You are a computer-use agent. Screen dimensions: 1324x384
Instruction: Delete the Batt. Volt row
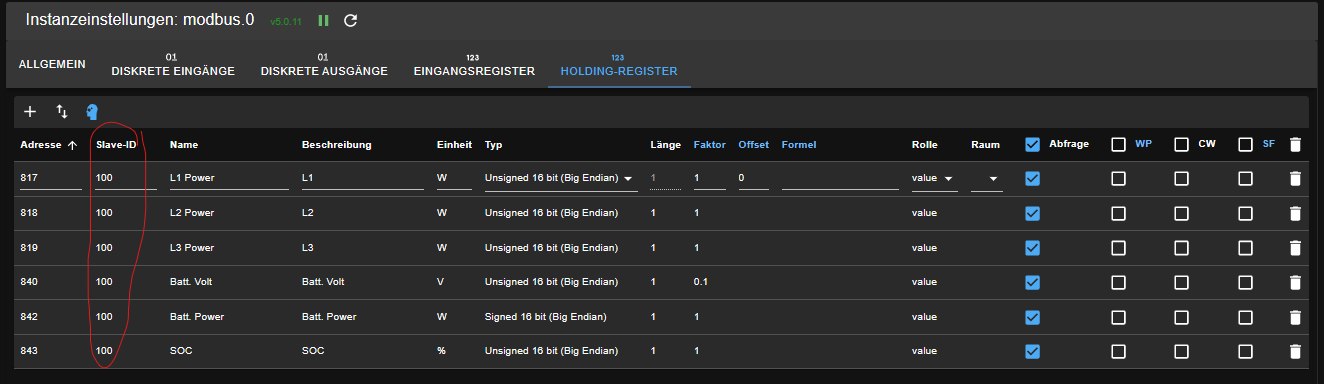pyautogui.click(x=1295, y=282)
